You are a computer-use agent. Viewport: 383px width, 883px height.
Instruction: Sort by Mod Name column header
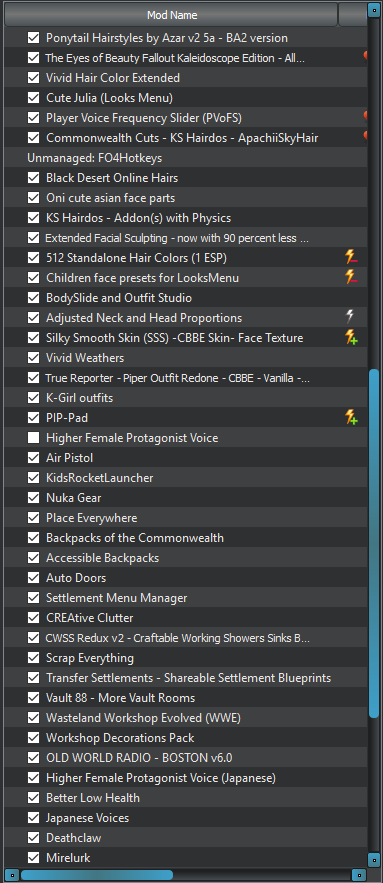tap(171, 15)
